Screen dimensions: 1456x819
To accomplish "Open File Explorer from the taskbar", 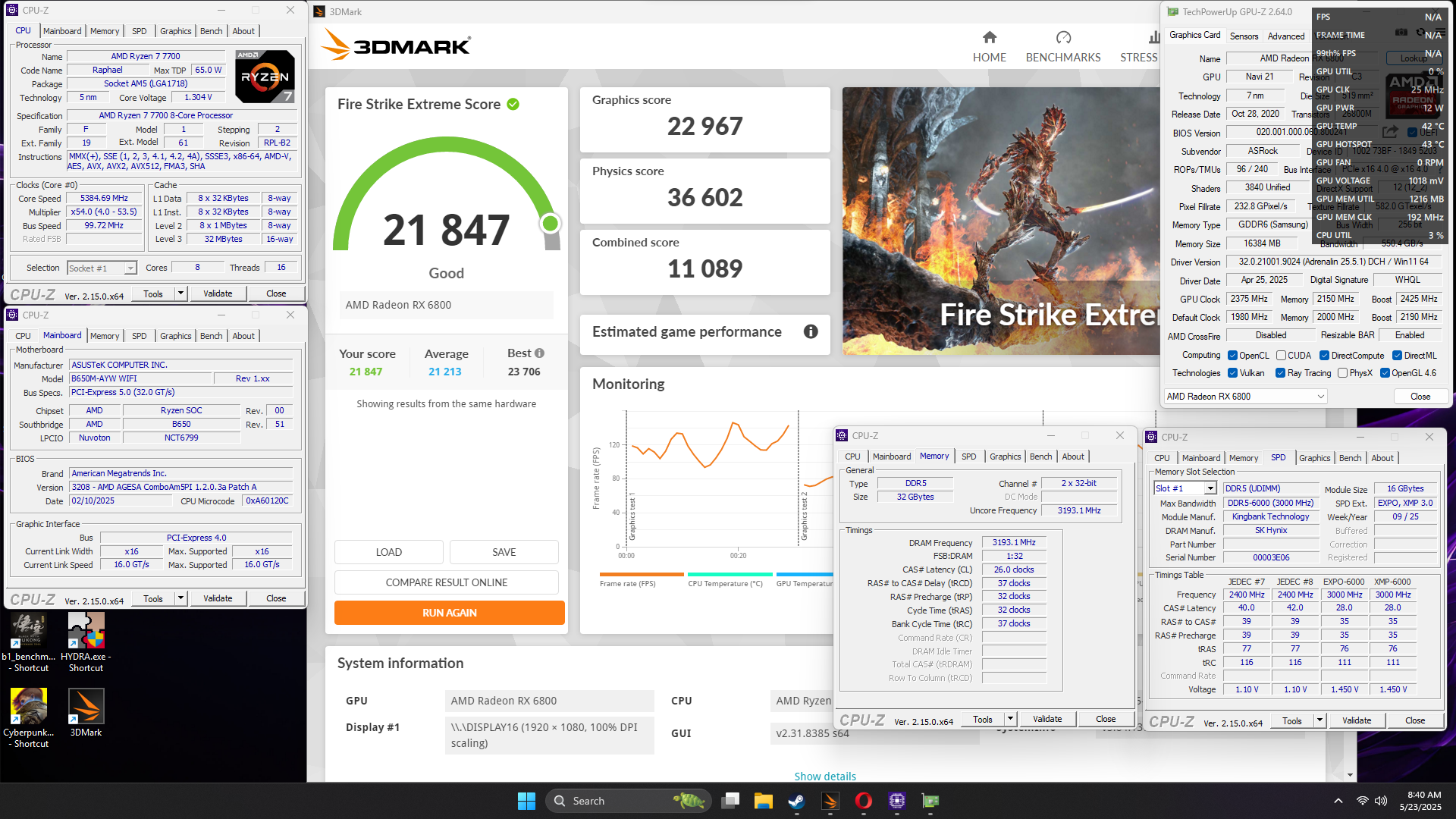I will (763, 801).
